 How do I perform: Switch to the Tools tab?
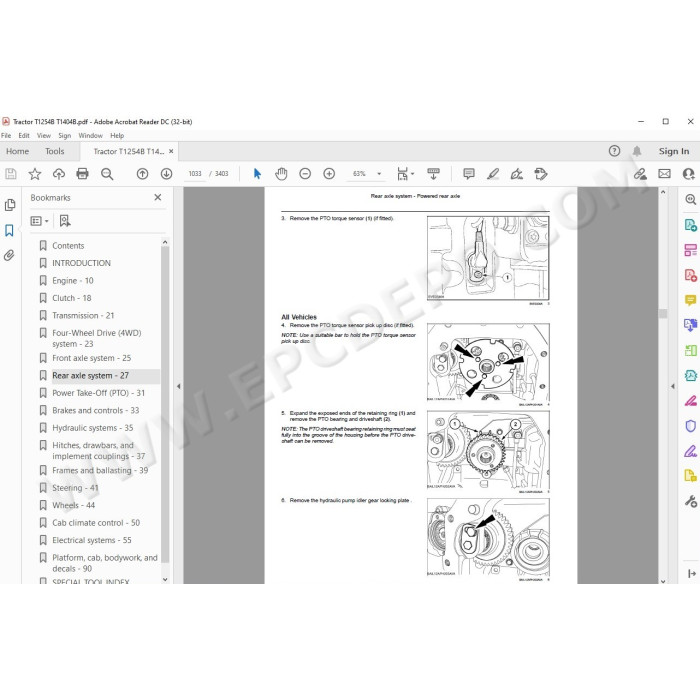pos(54,151)
